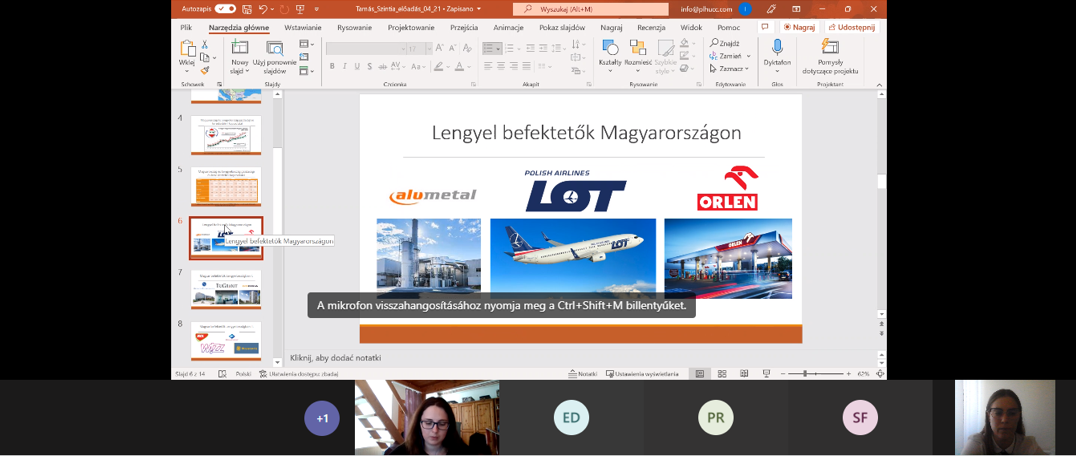Screen dimensions: 1076x457
Task: Click the Copy icon in Schowek group
Action: point(204,58)
